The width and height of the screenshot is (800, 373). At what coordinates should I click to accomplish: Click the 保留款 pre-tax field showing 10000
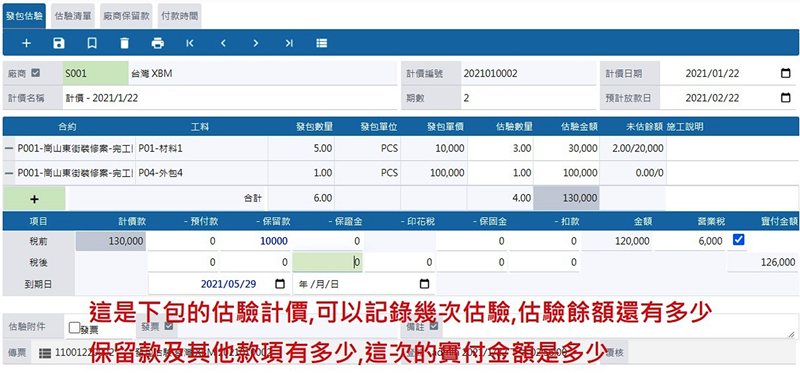(256, 241)
